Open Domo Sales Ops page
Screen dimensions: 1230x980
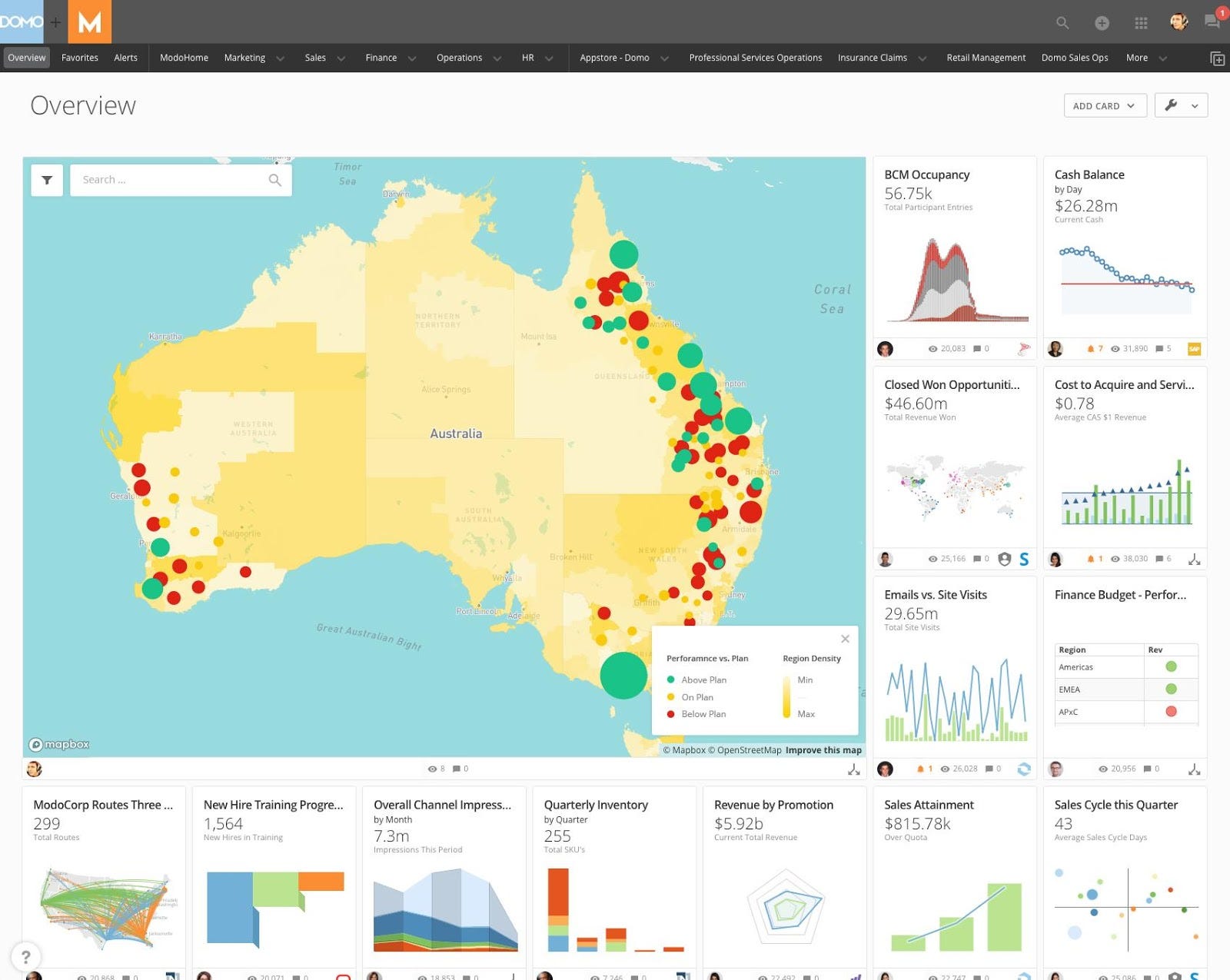click(x=1074, y=58)
